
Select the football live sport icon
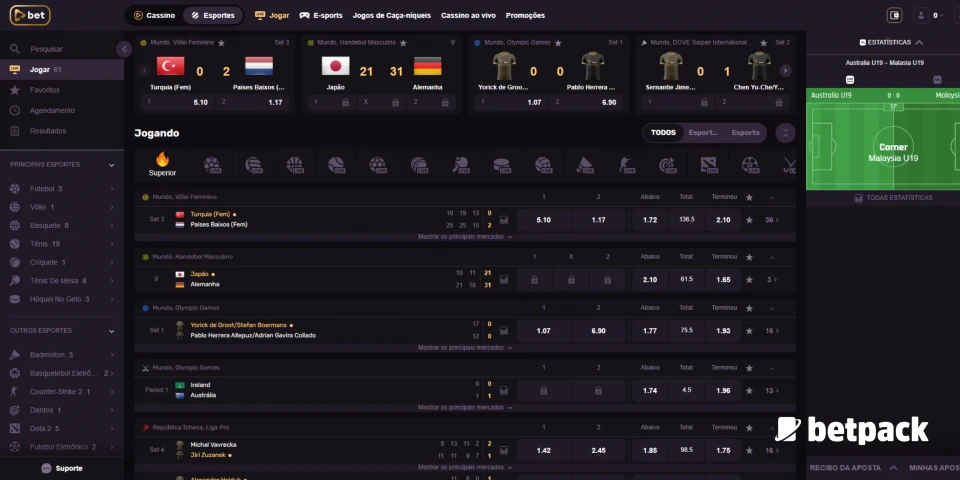212,165
